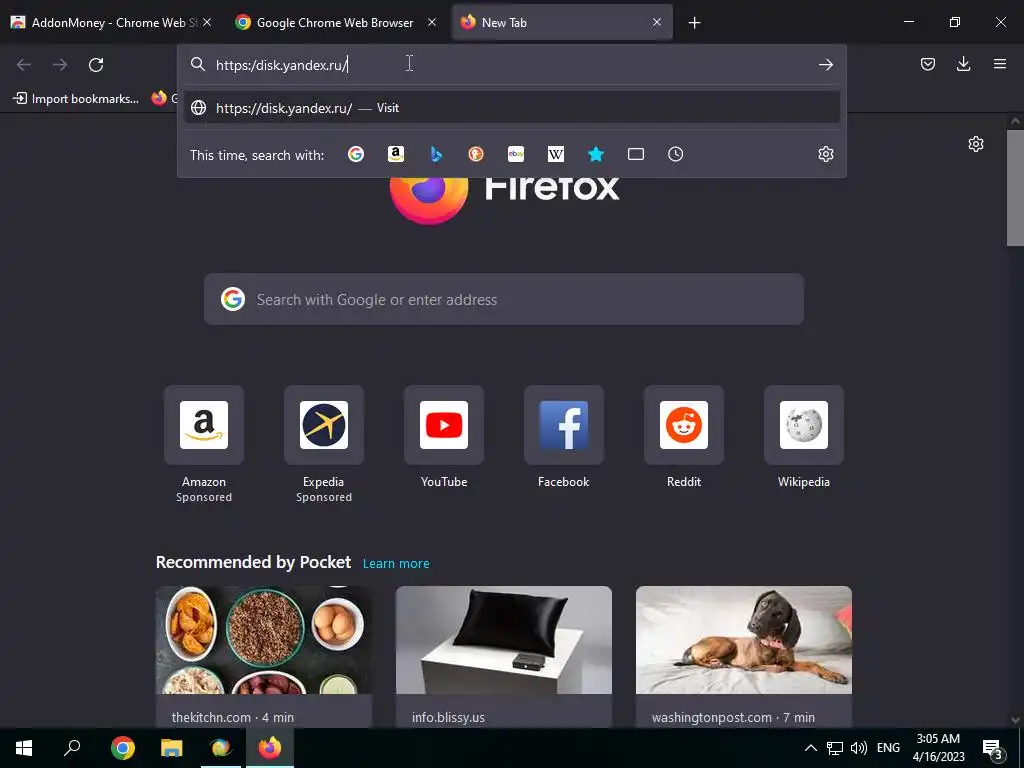
Task: Open File Explorer from taskbar
Action: click(x=172, y=748)
